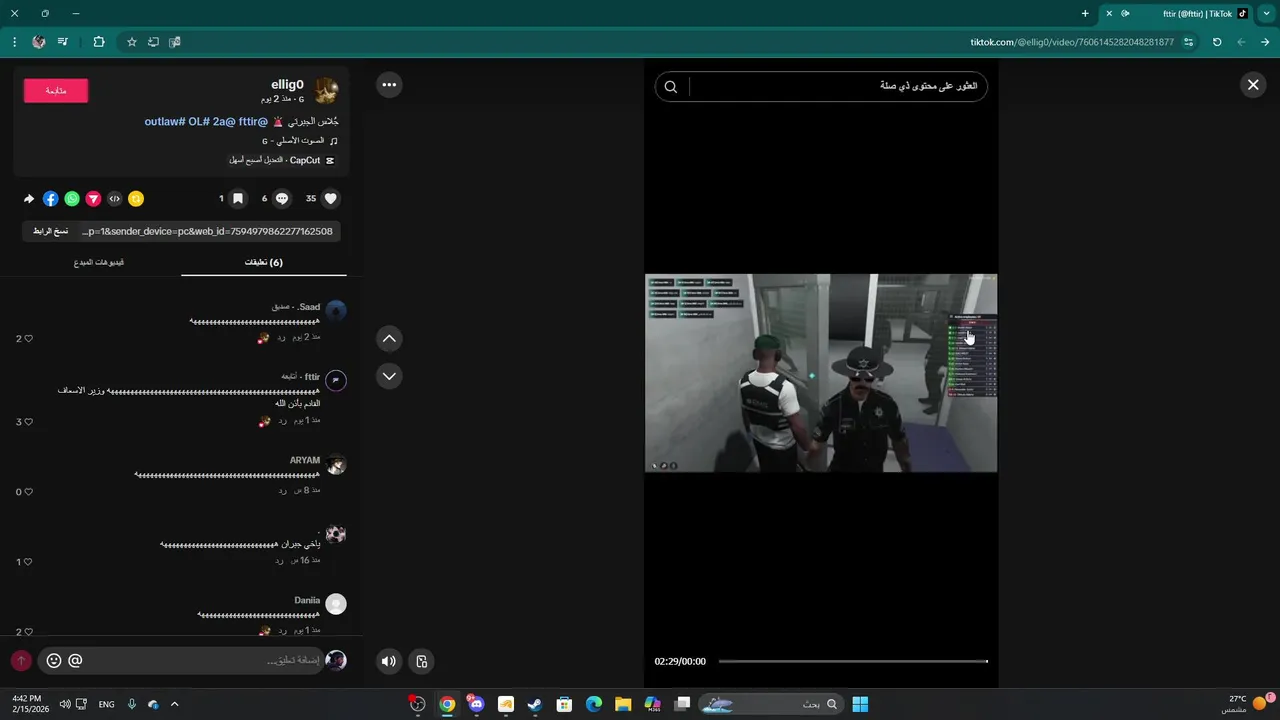
Task: Open the three-dots more options menu
Action: point(389,85)
